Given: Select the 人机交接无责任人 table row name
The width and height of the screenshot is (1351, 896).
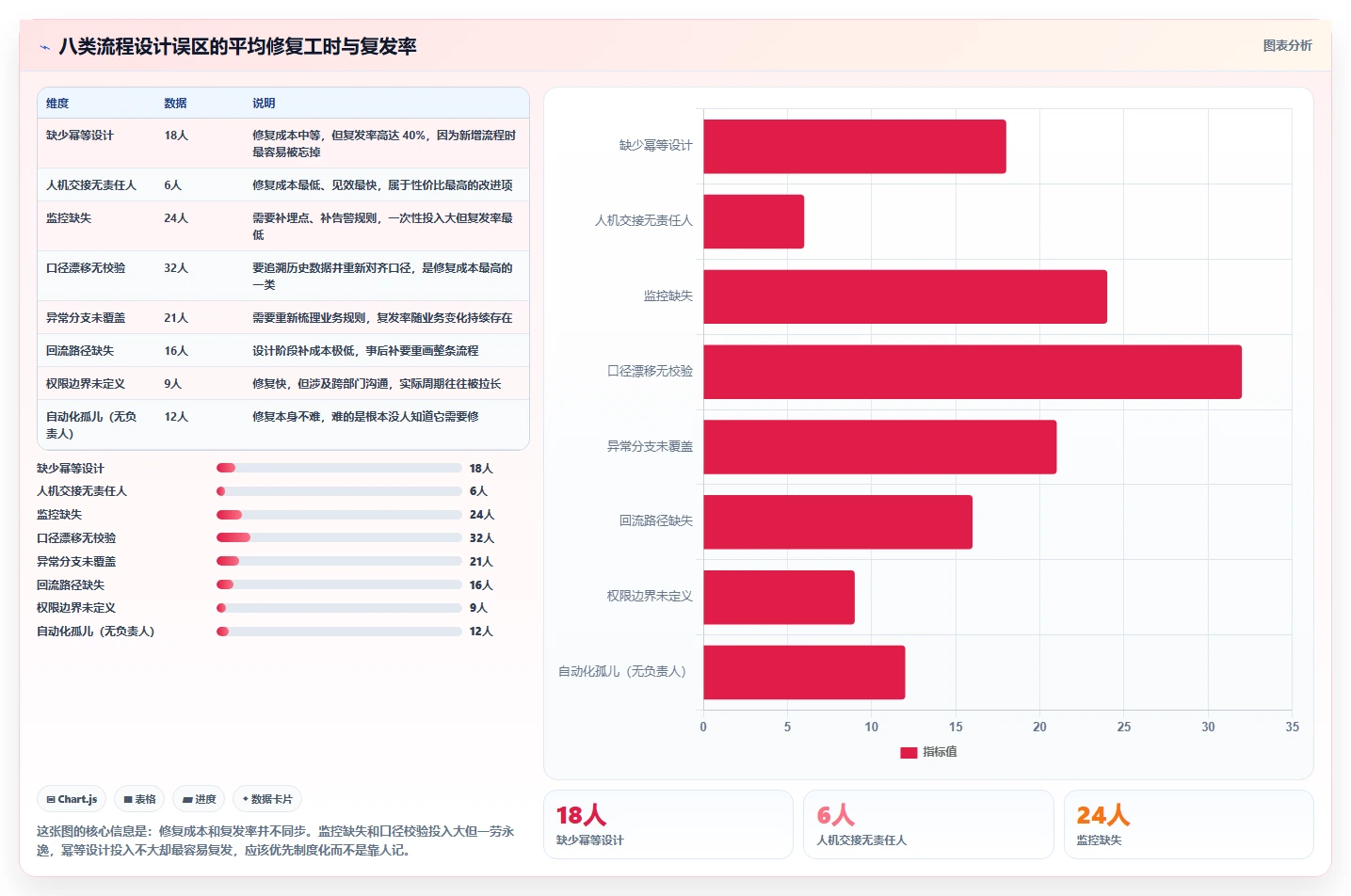Looking at the screenshot, I should pyautogui.click(x=91, y=185).
